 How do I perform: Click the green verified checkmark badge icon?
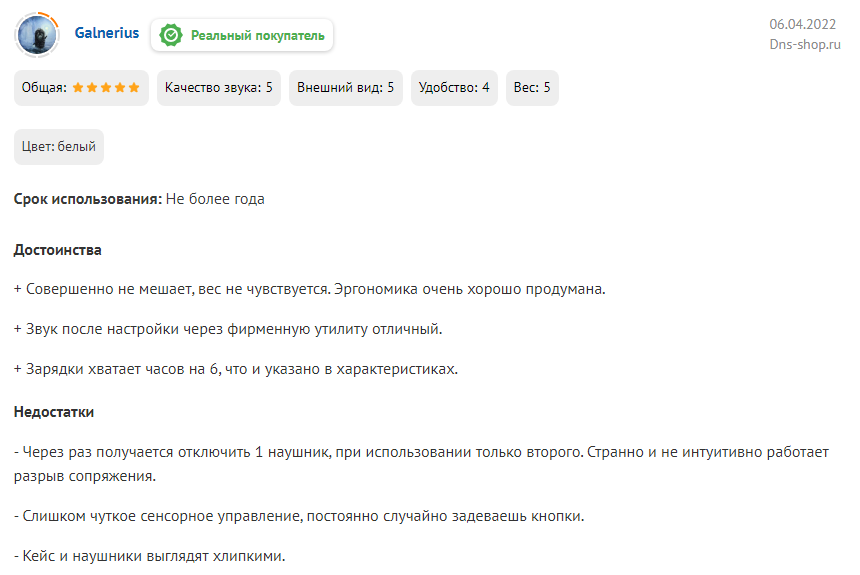pyautogui.click(x=171, y=35)
